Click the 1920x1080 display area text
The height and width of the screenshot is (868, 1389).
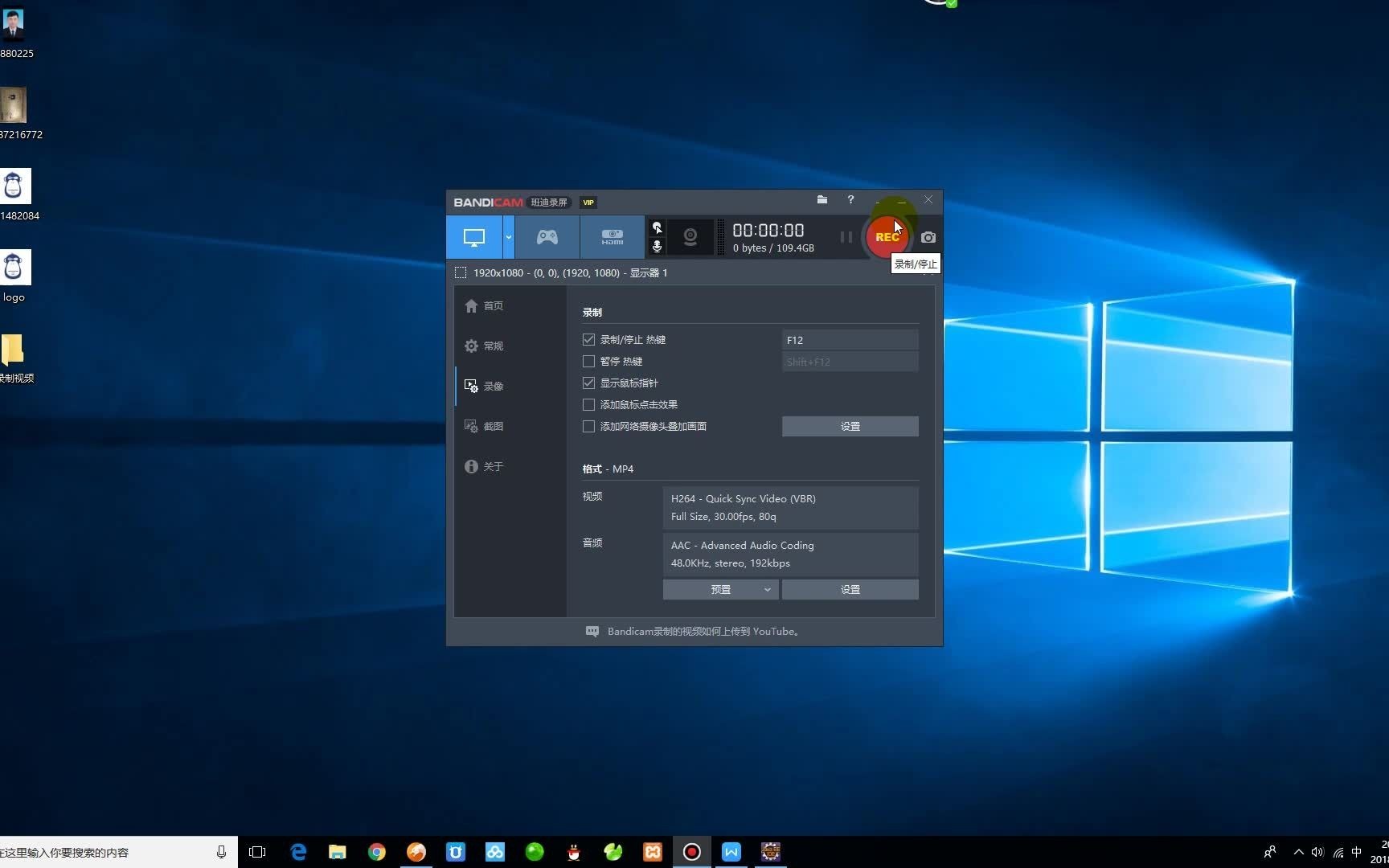pyautogui.click(x=570, y=272)
